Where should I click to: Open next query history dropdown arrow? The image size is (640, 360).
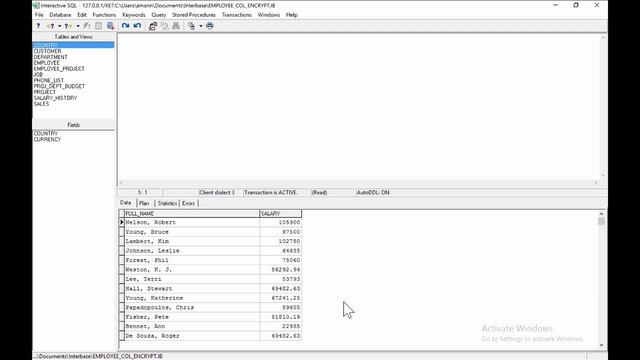[x=78, y=26]
